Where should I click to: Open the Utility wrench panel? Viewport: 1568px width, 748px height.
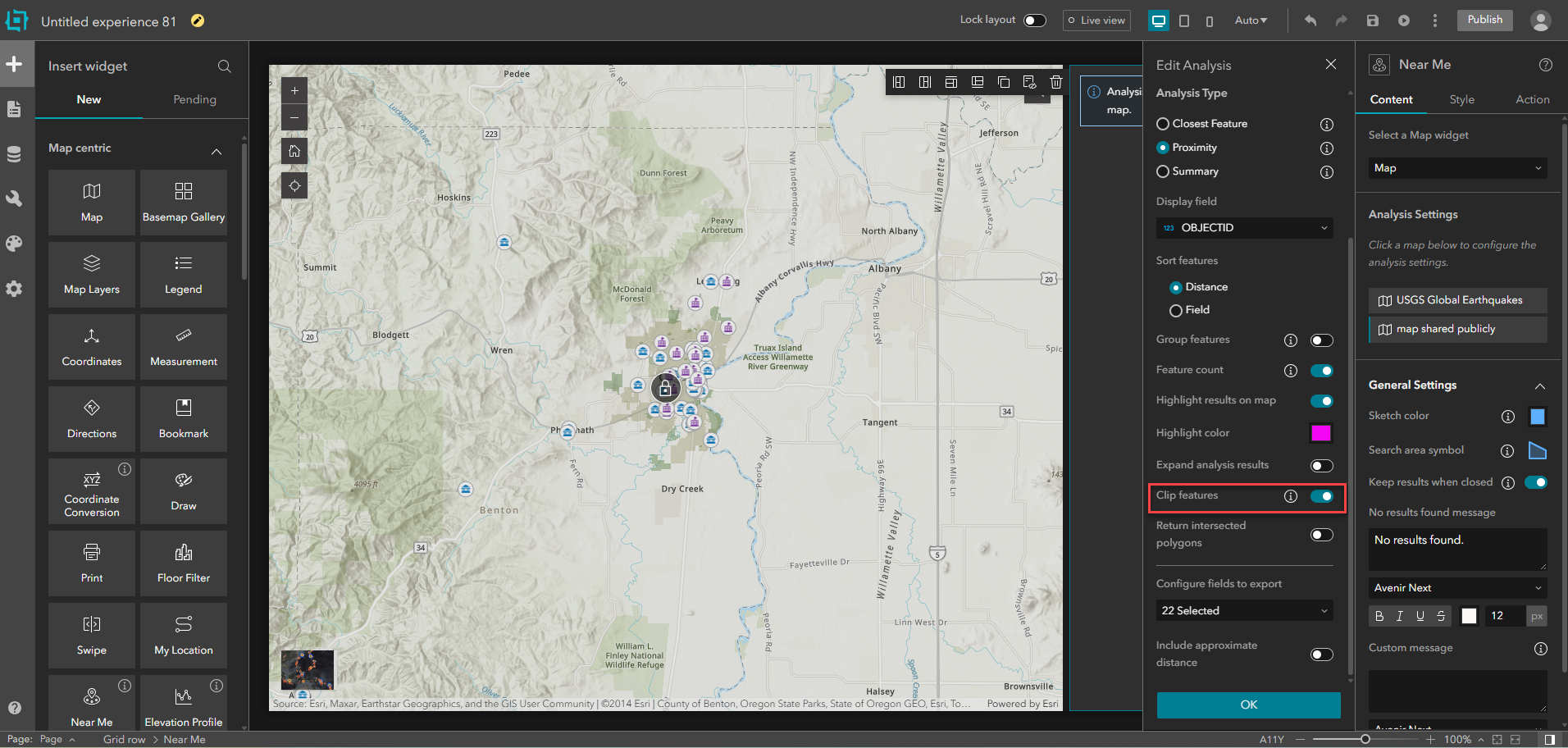pos(14,198)
